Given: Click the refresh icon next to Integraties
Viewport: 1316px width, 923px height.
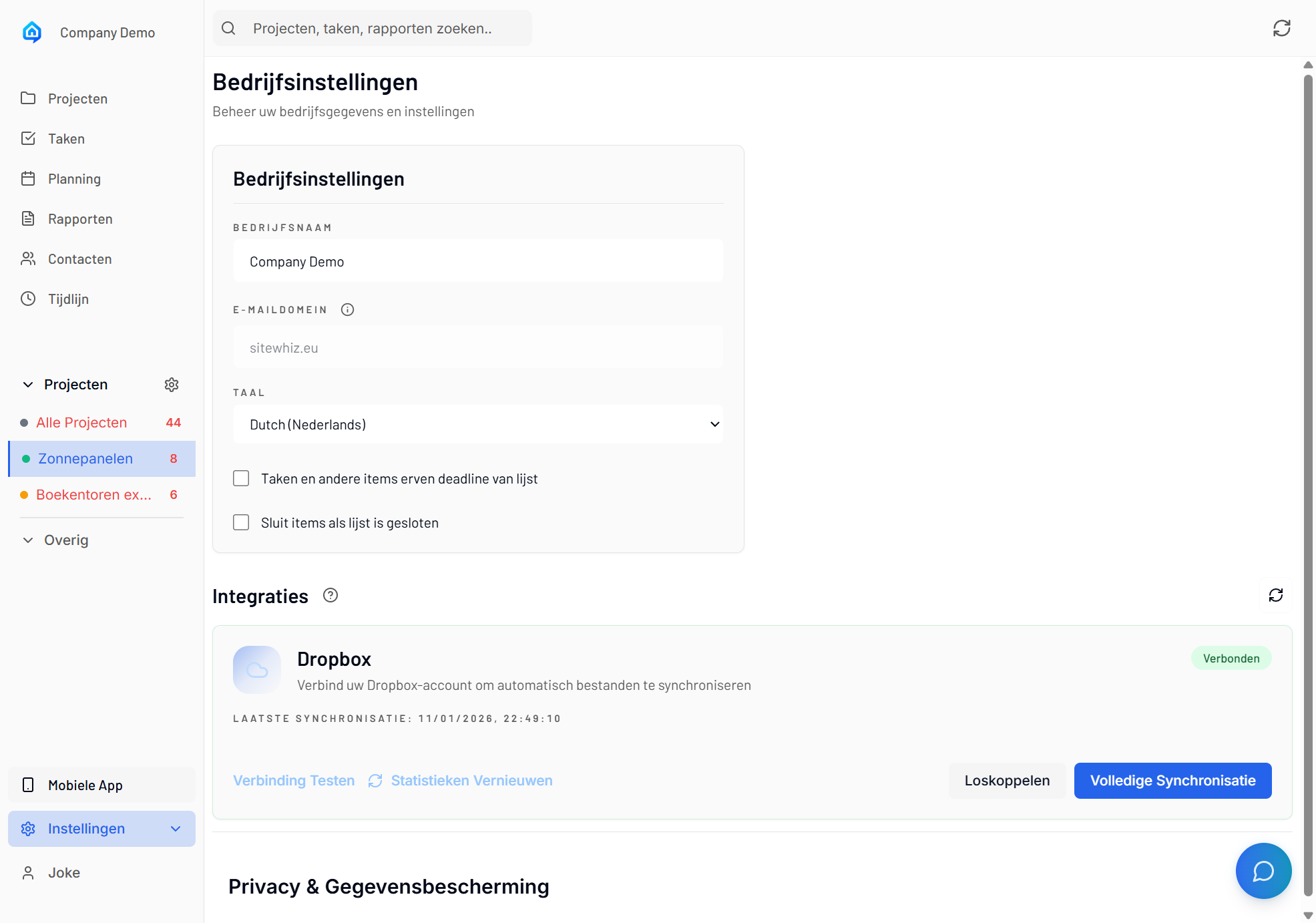Looking at the screenshot, I should (1275, 595).
